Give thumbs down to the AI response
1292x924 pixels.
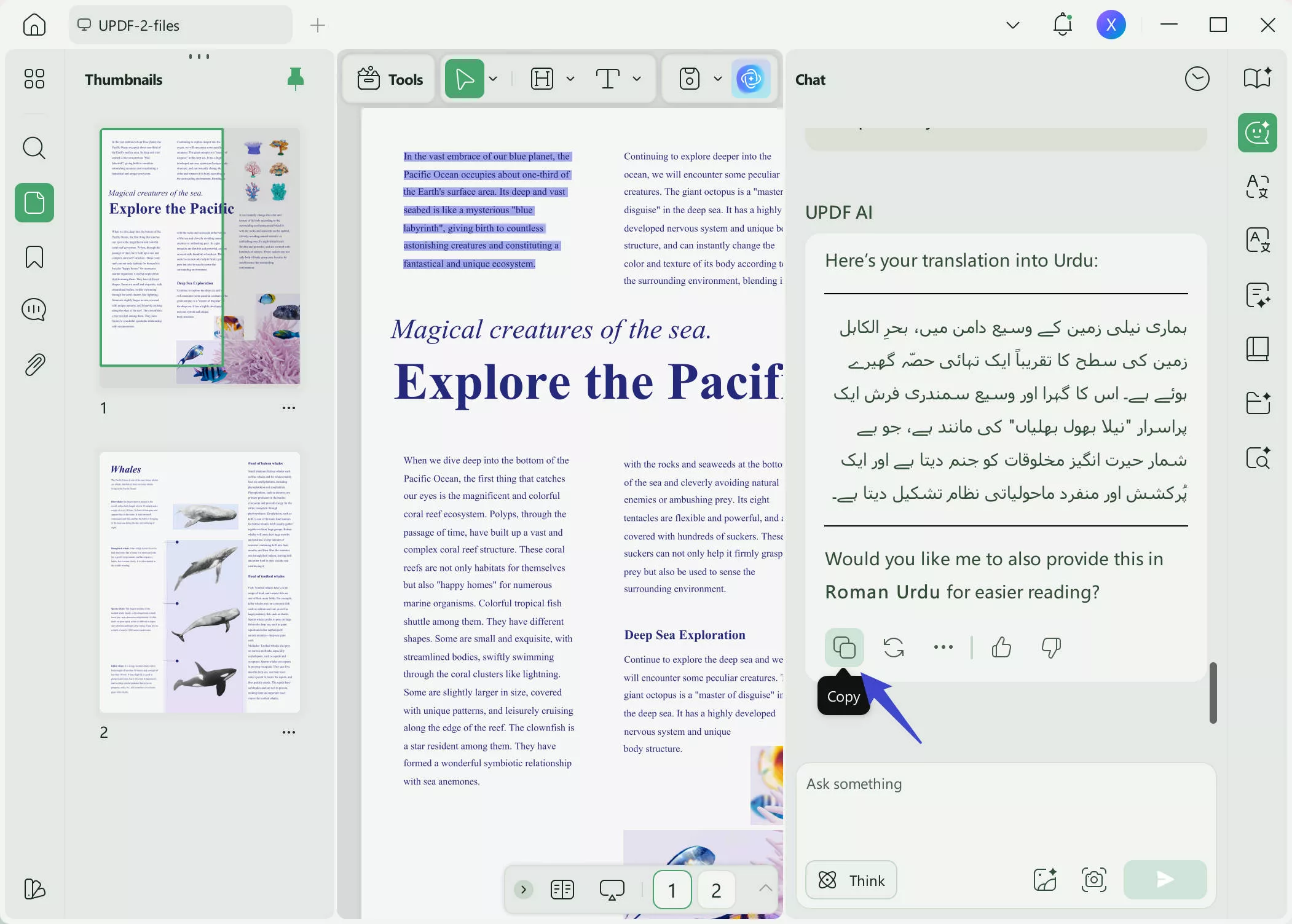point(1050,647)
